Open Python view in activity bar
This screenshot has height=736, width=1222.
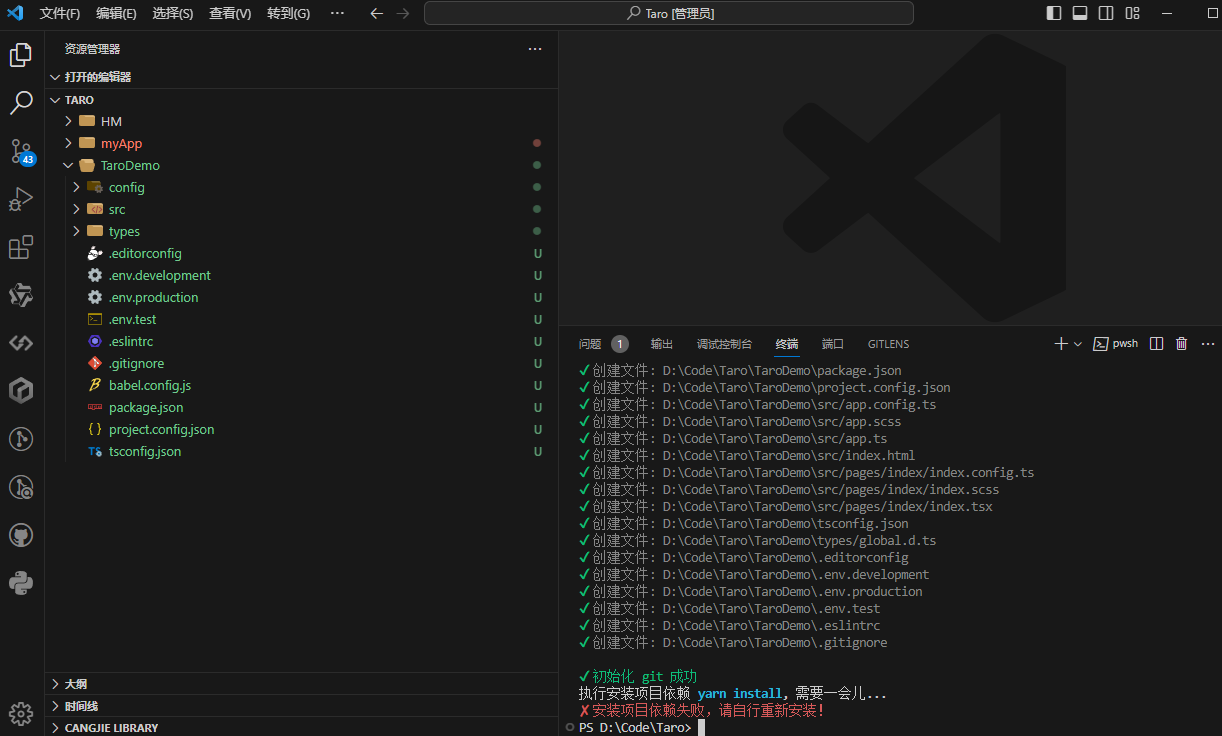[21, 583]
